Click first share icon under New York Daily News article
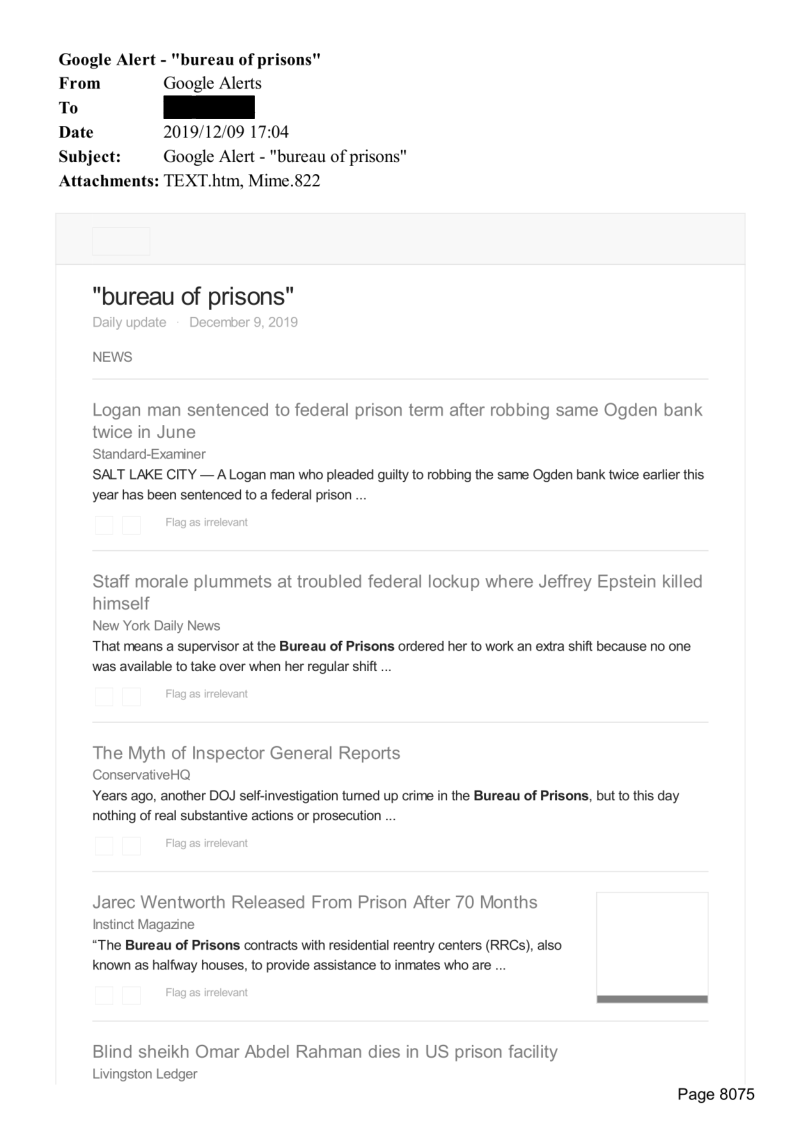The width and height of the screenshot is (794, 1123). click(x=104, y=695)
